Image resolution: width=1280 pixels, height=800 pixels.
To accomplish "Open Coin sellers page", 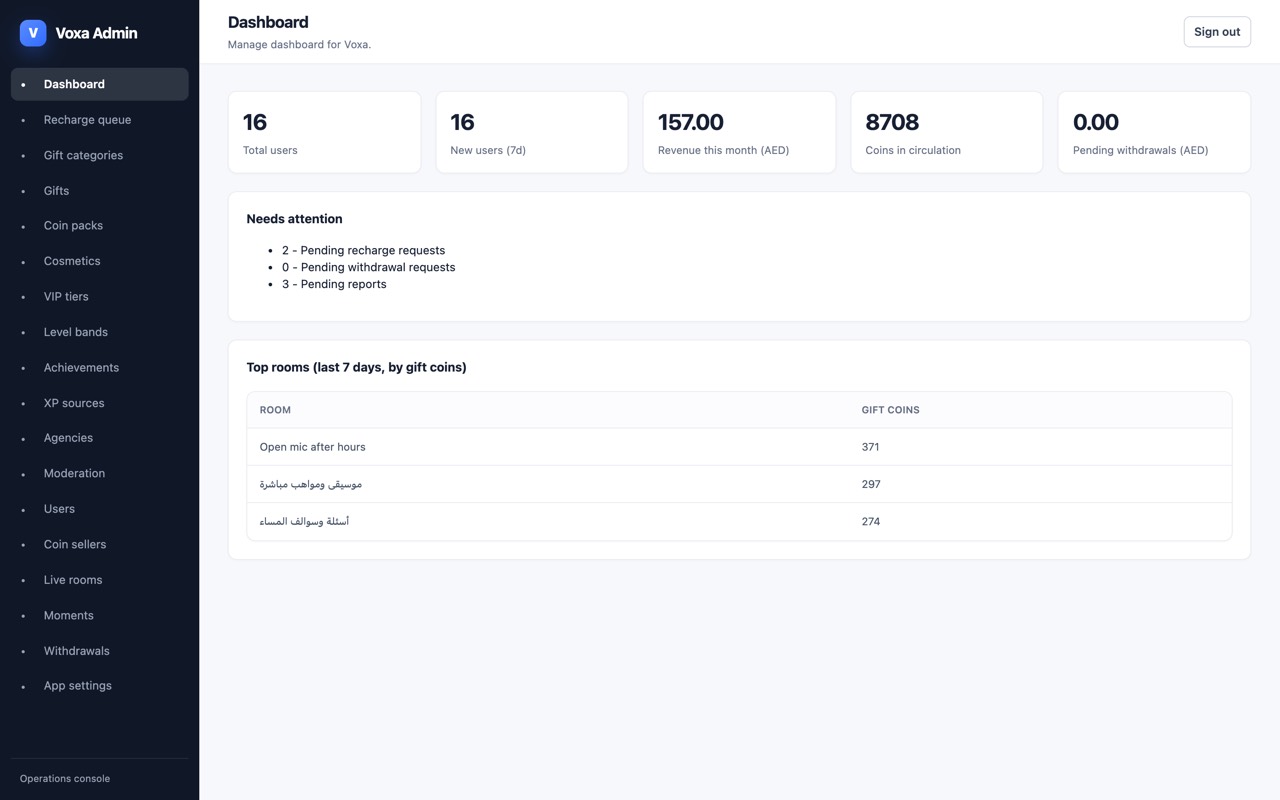I will click(x=99, y=545).
